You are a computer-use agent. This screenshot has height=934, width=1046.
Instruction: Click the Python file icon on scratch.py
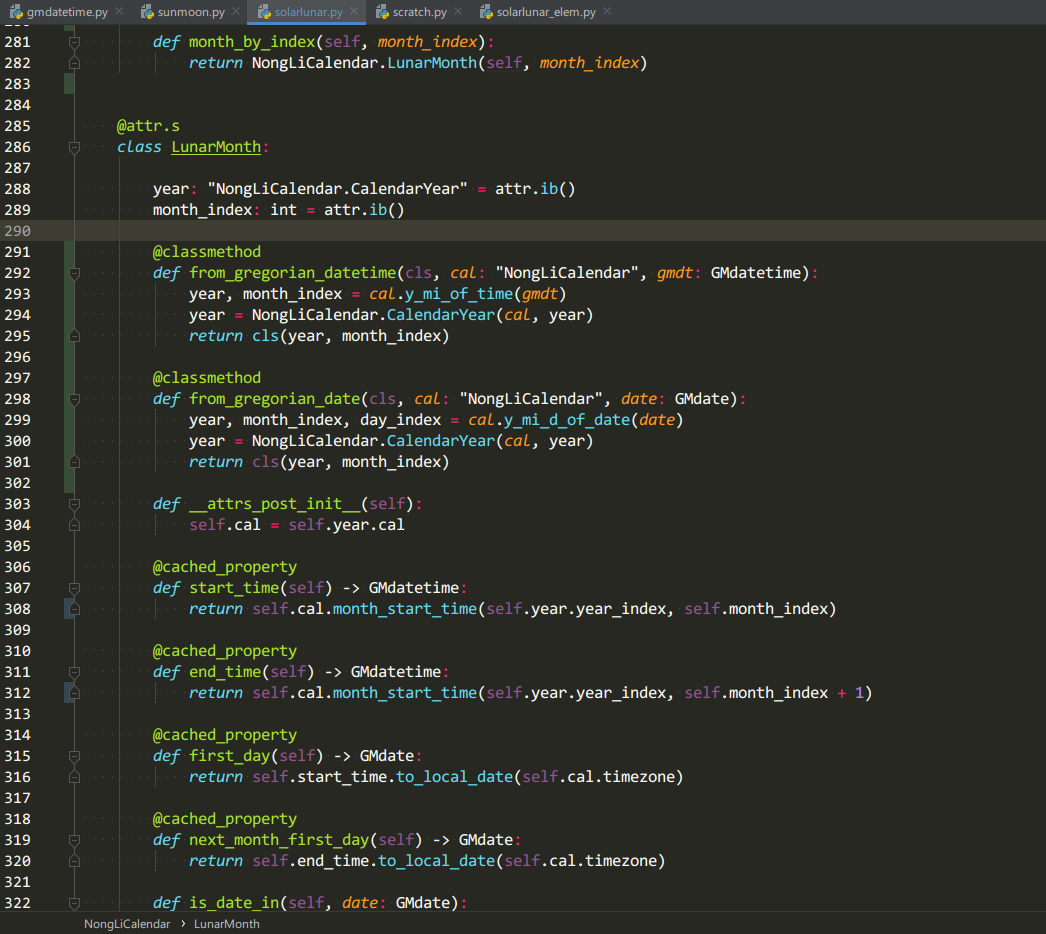coord(384,12)
